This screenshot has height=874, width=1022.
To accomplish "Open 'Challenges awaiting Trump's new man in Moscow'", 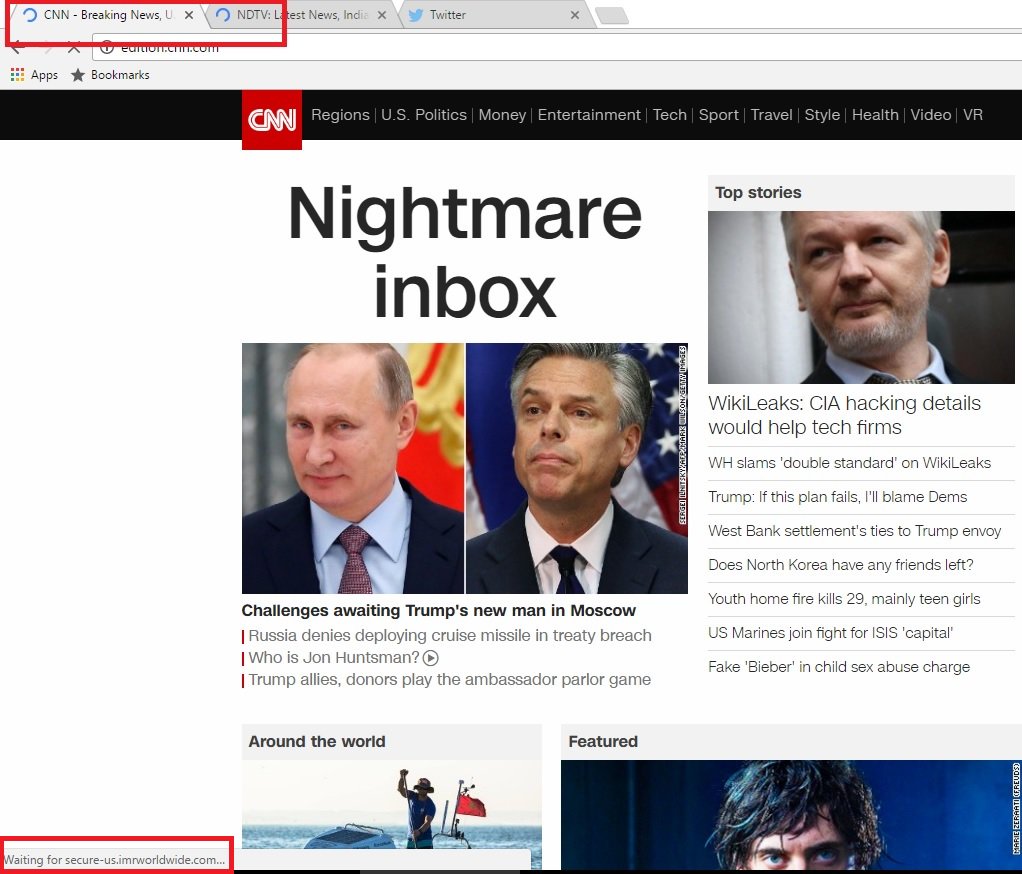I will [x=438, y=611].
